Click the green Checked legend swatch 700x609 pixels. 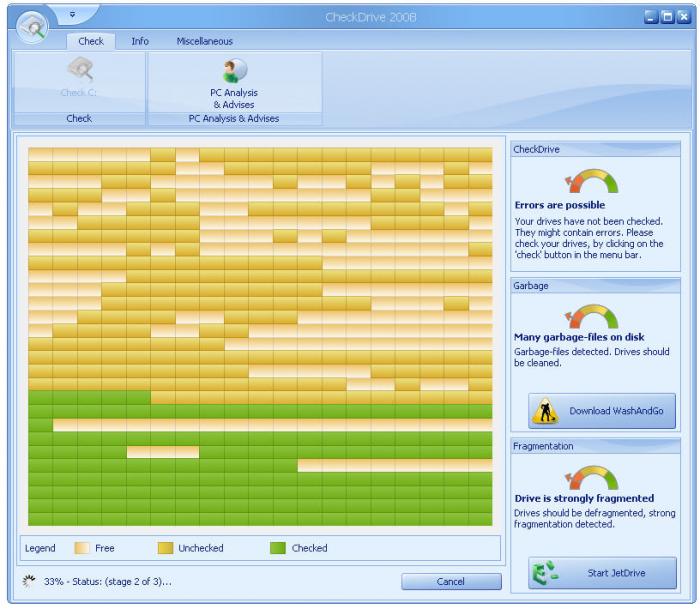click(278, 548)
